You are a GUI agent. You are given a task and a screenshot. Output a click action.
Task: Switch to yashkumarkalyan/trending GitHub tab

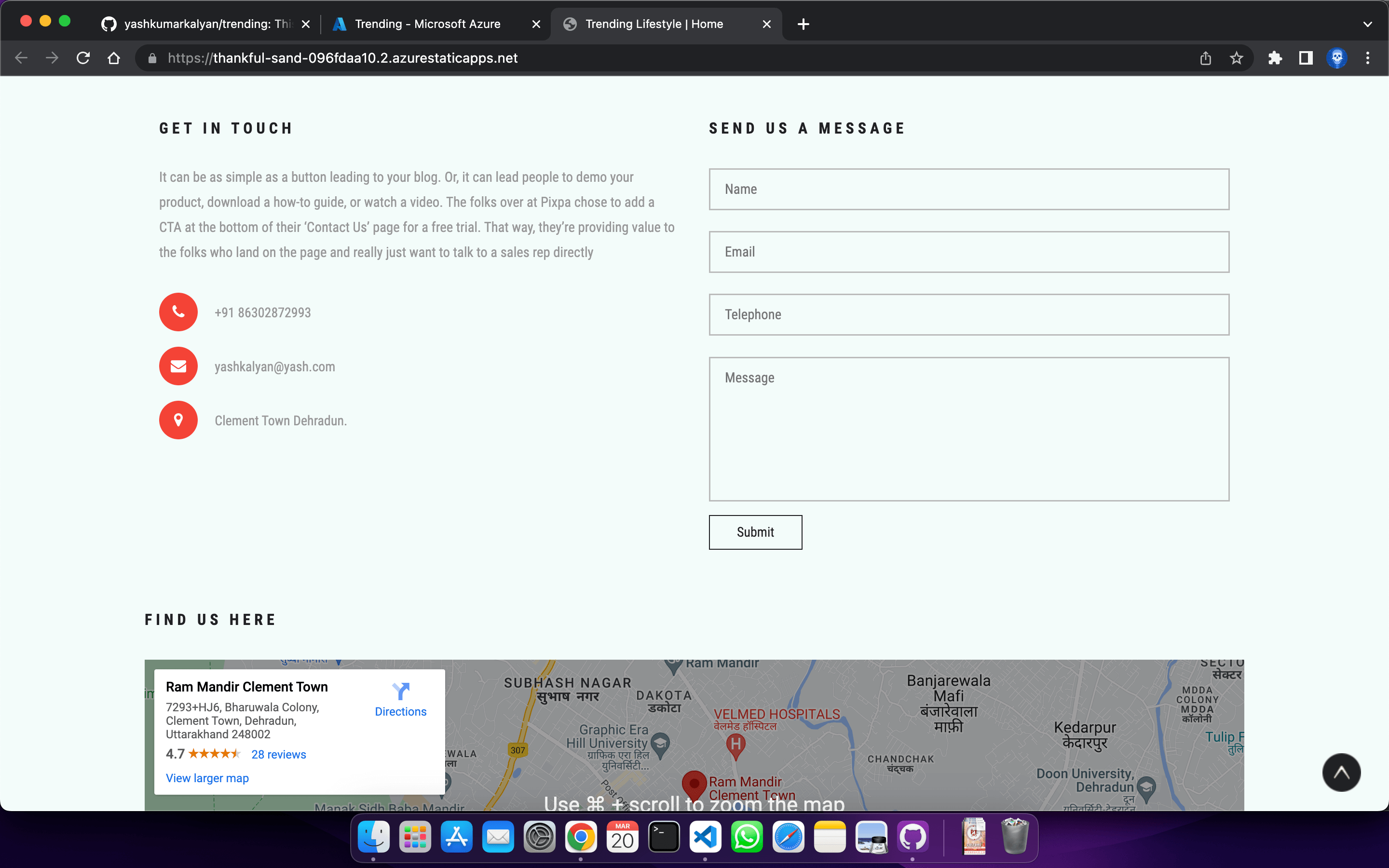tap(206, 24)
